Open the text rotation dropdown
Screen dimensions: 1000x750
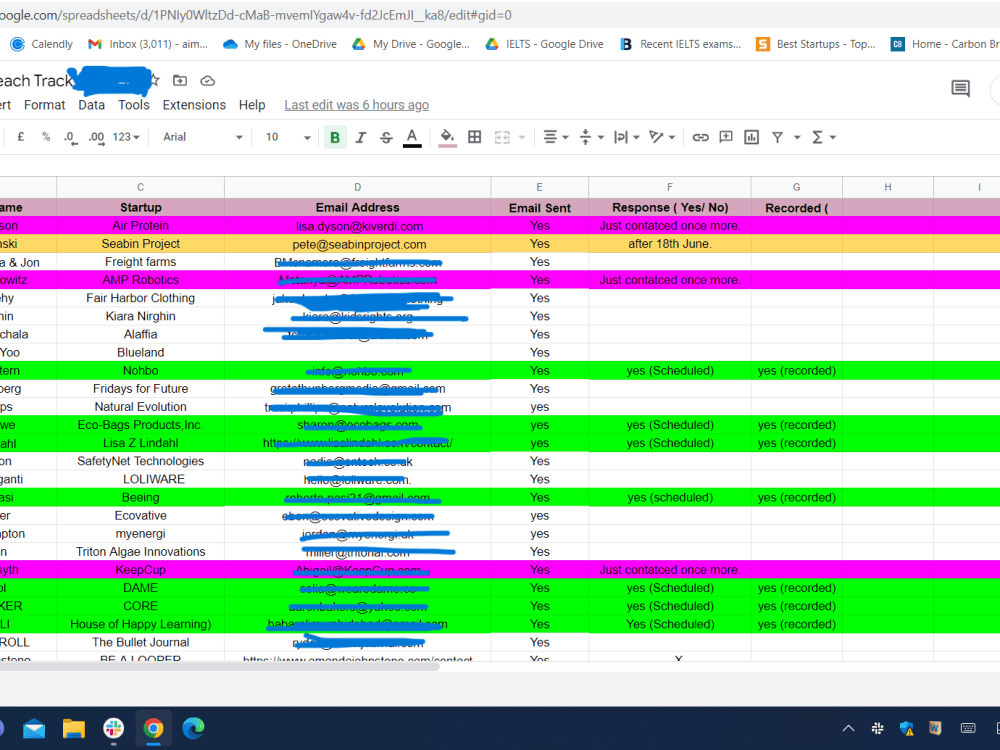coord(662,137)
